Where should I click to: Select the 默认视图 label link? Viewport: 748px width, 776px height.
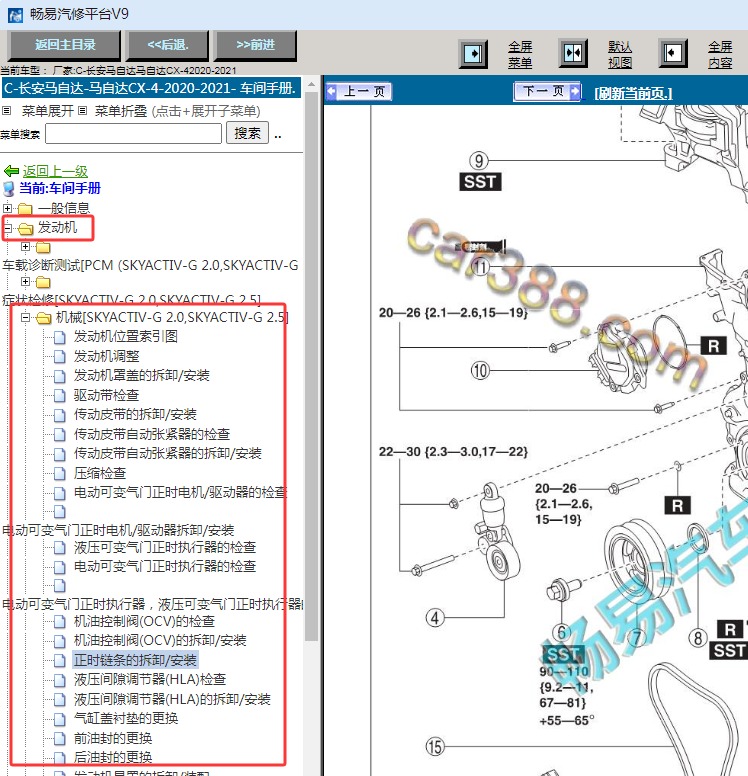tap(620, 54)
